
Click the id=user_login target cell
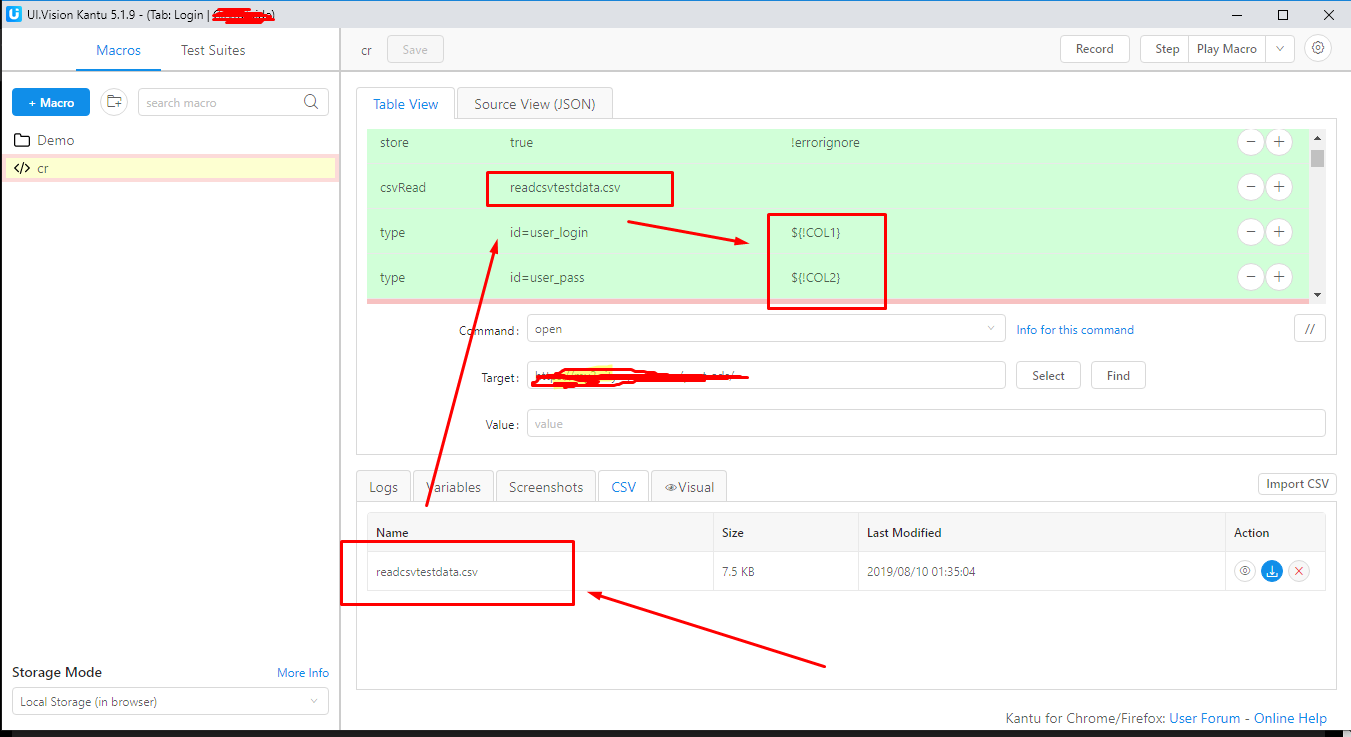tap(549, 232)
